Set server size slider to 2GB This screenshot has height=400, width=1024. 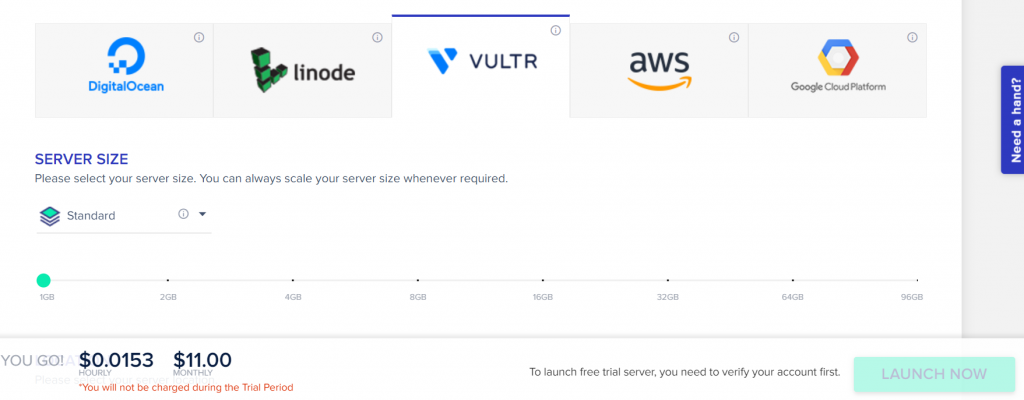click(x=168, y=280)
